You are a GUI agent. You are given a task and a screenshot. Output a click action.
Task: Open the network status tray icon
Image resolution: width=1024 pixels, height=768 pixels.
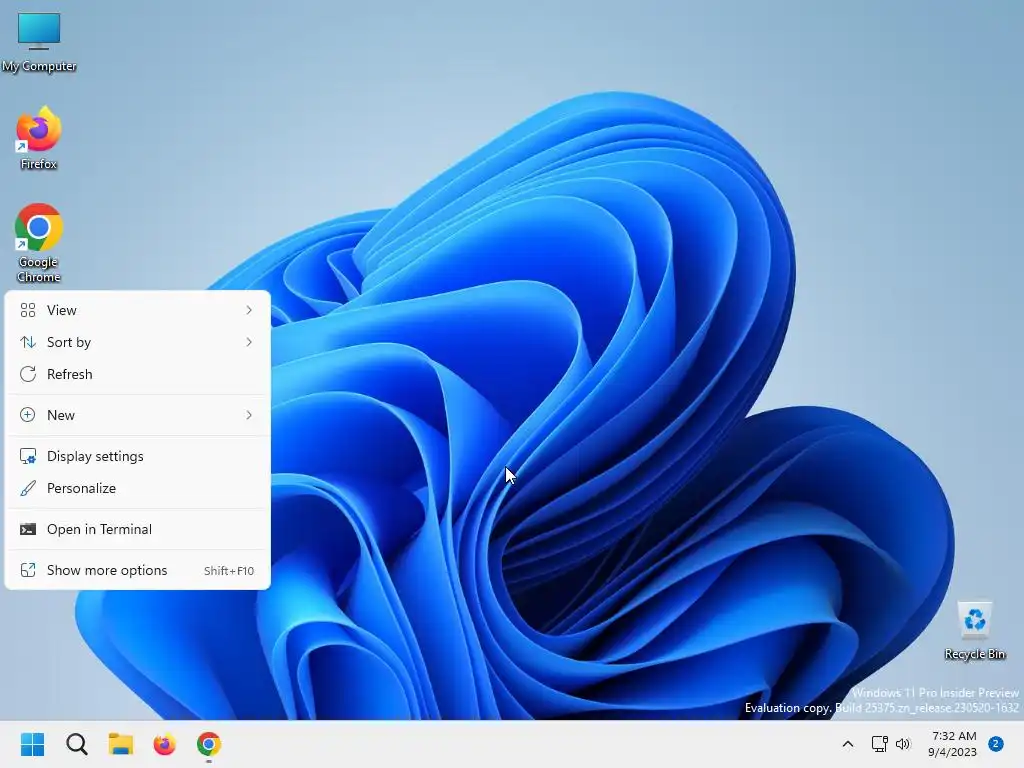click(x=879, y=744)
